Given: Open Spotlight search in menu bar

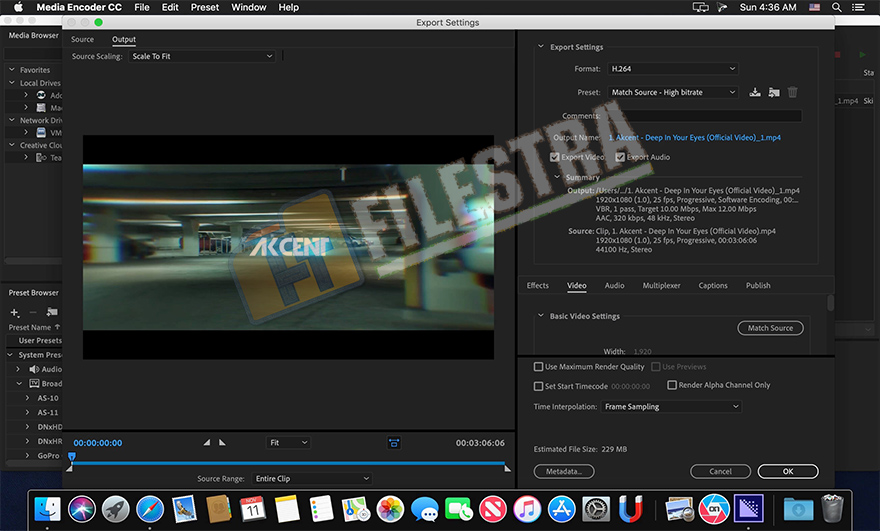Looking at the screenshot, I should 836,7.
